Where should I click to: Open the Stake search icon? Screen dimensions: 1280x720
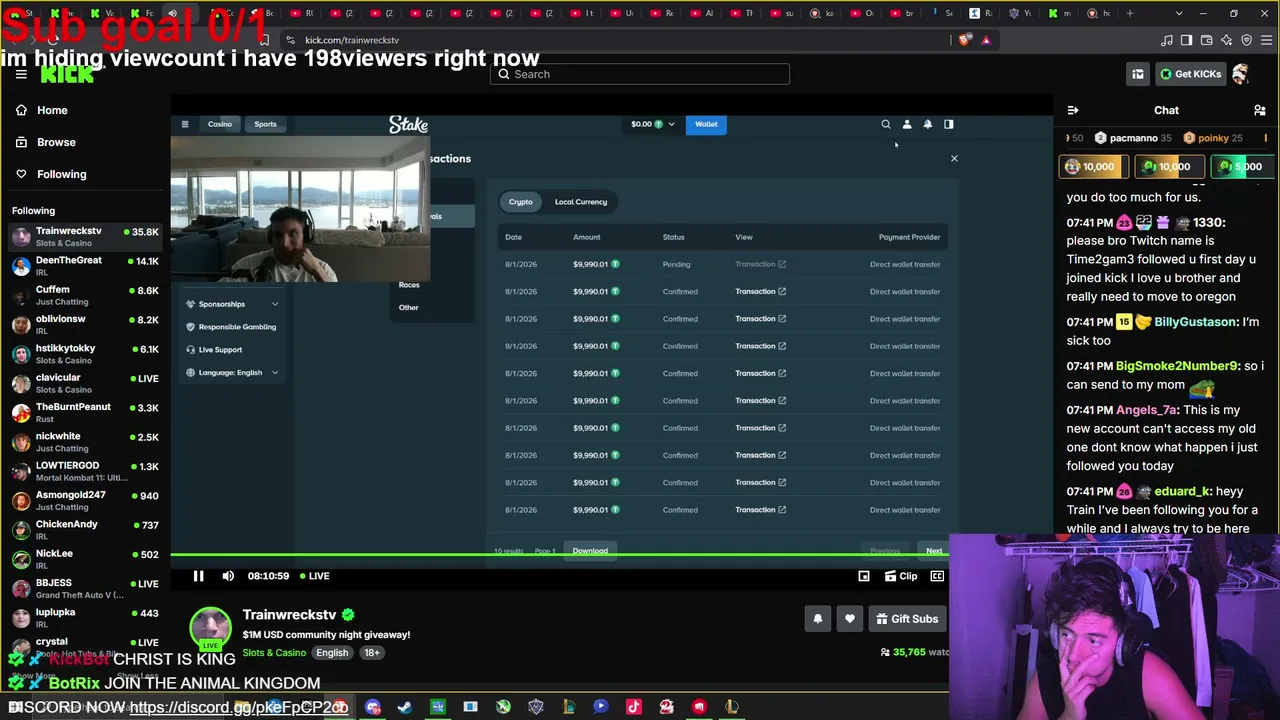[x=885, y=124]
